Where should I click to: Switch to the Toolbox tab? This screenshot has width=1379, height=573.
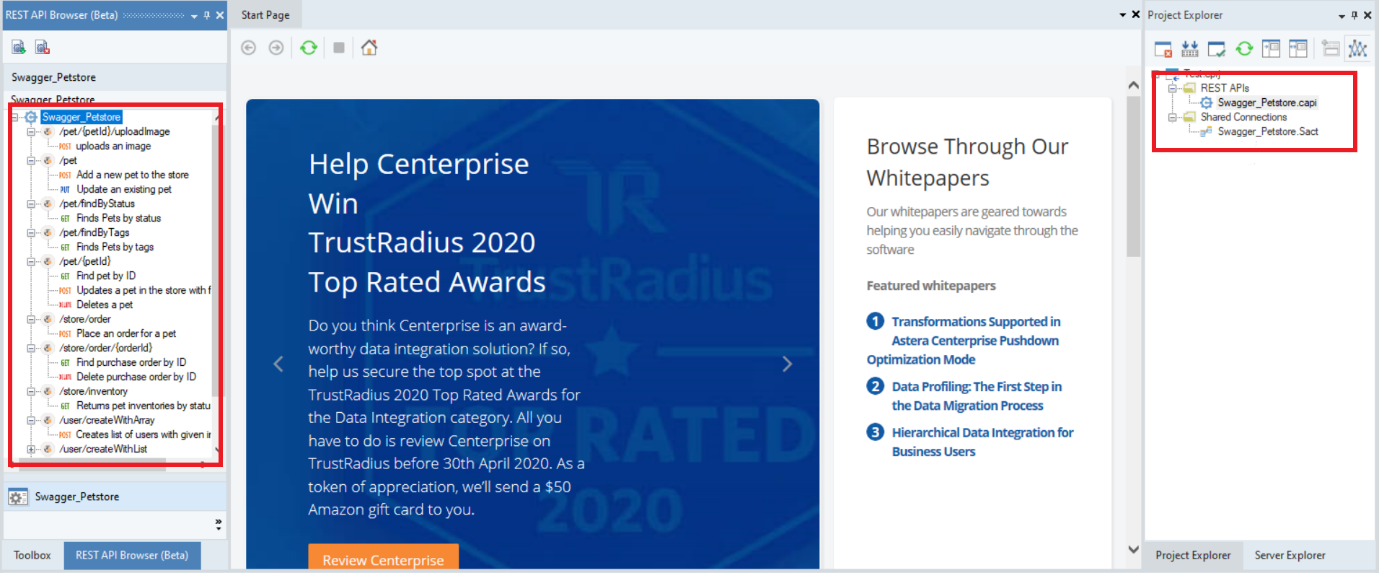coord(32,555)
